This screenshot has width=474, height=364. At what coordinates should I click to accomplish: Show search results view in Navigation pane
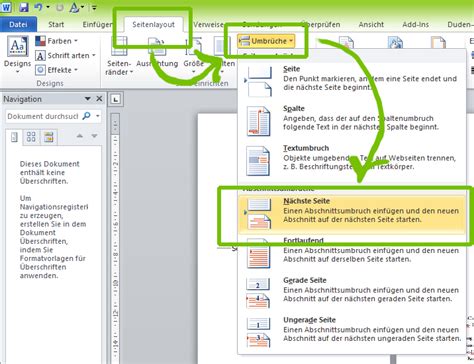click(49, 137)
